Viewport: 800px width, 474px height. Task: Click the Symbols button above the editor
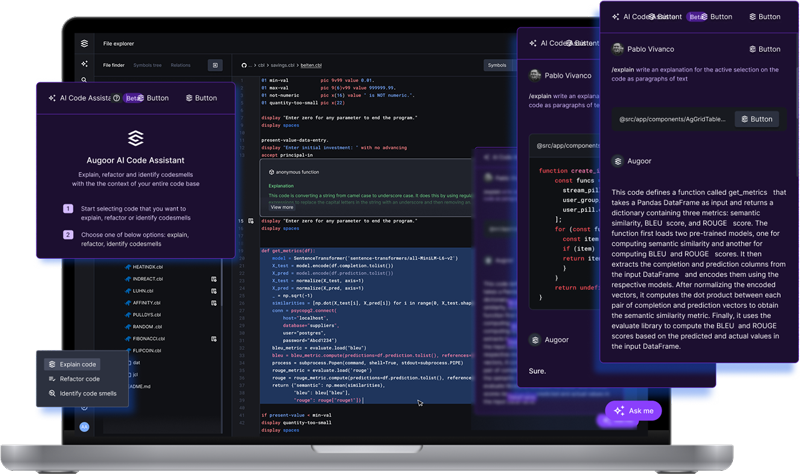tap(497, 65)
